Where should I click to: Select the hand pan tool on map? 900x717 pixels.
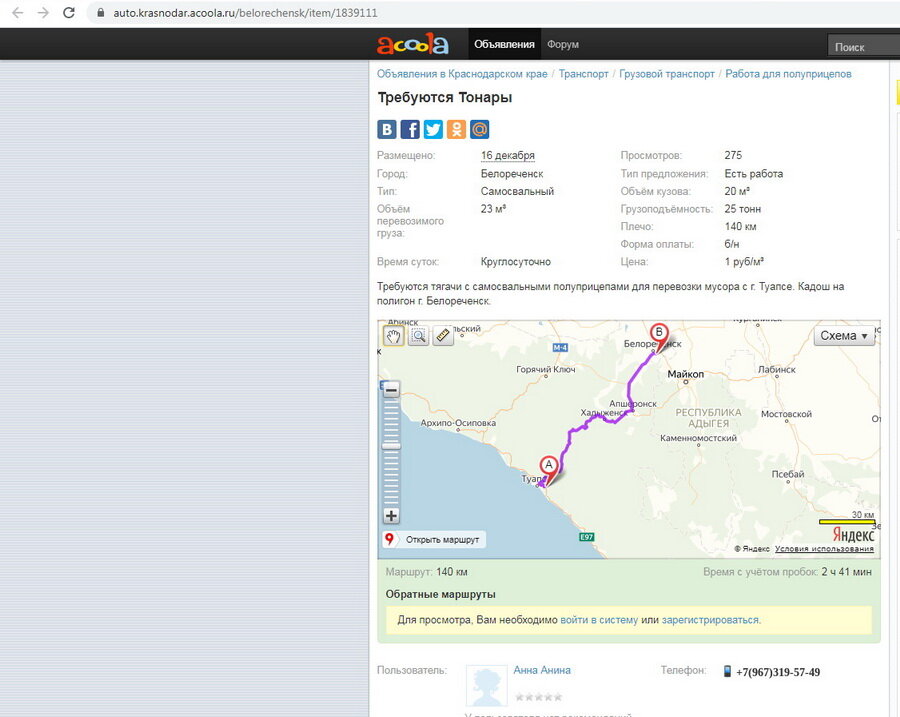(393, 336)
